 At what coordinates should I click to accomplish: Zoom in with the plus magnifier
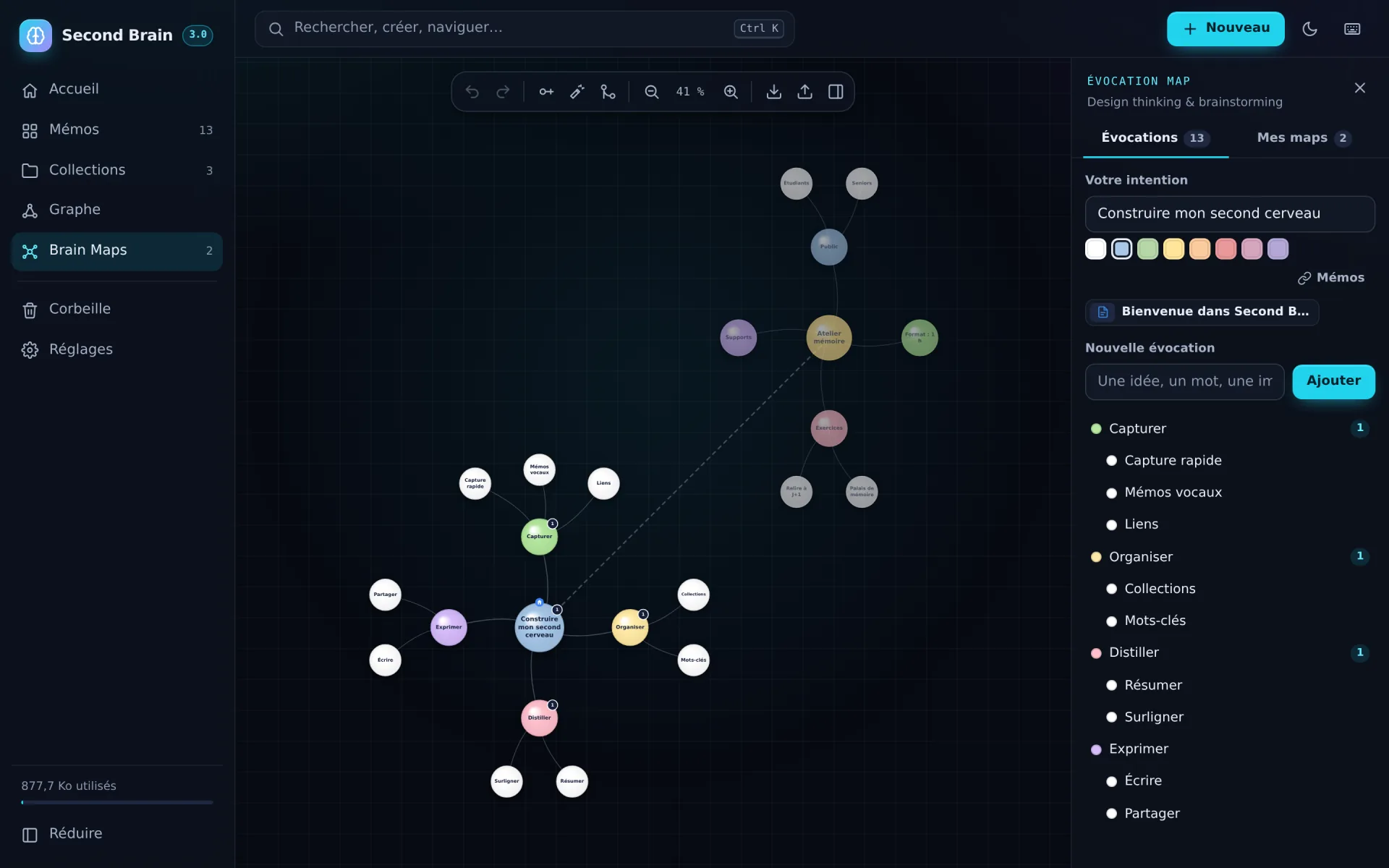click(x=731, y=92)
